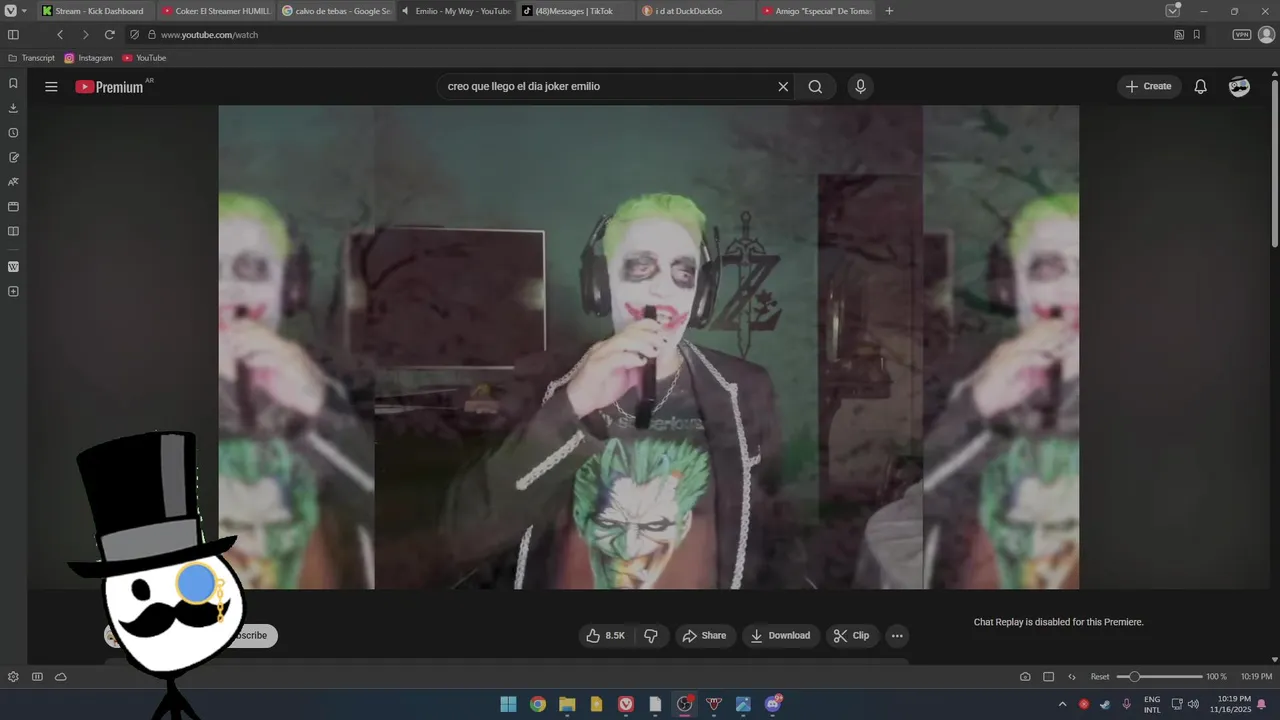Open the Bookmarks panel in sidebar
1280x720 pixels.
tap(13, 83)
